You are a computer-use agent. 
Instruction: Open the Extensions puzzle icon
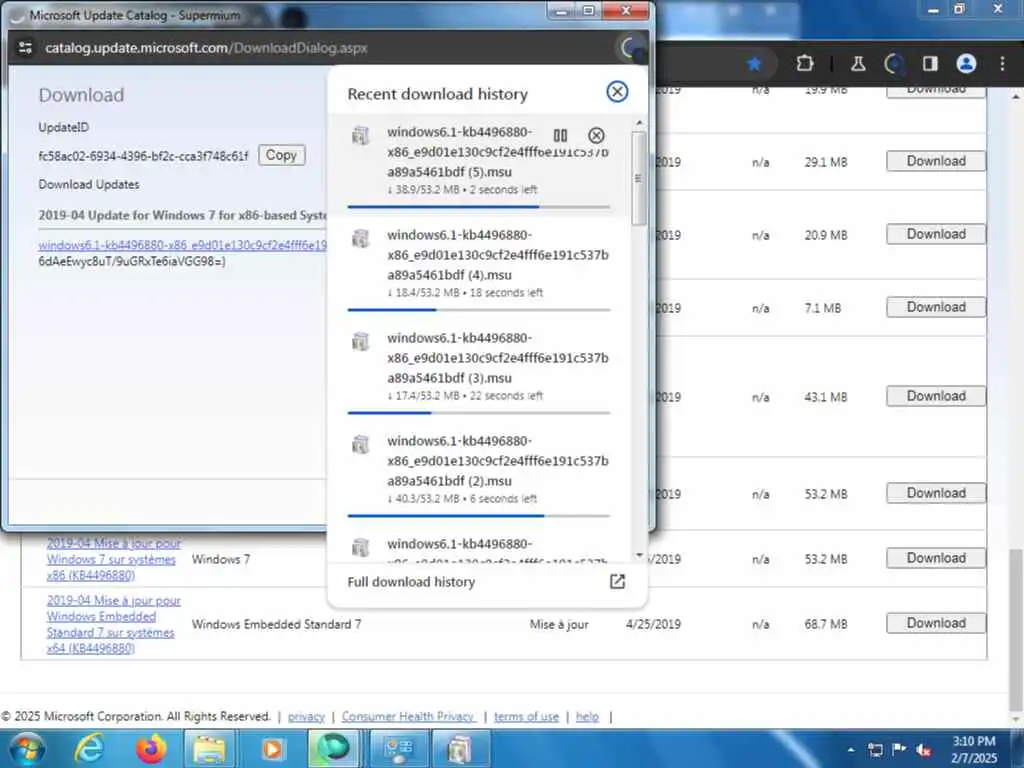click(805, 63)
